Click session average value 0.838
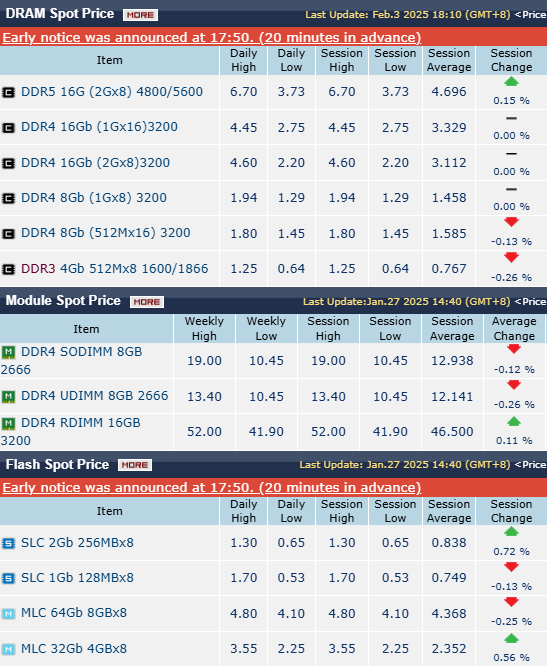Viewport: 547px width, 666px height. point(449,543)
